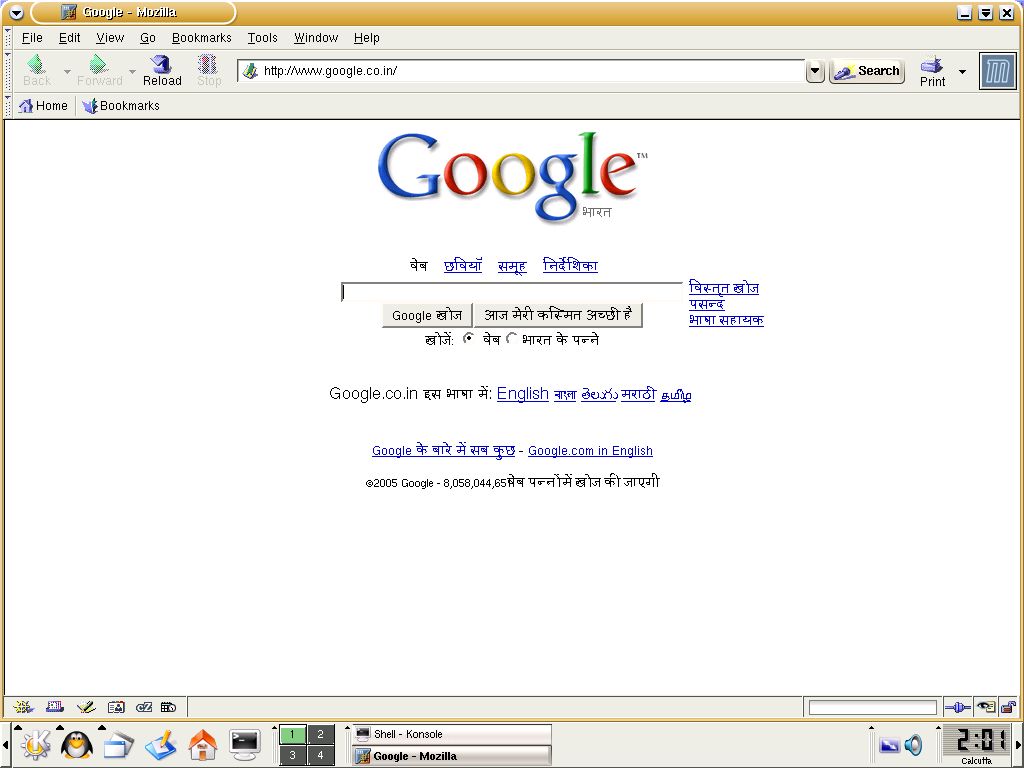Click the Tux penguin panel icon

(x=77, y=744)
